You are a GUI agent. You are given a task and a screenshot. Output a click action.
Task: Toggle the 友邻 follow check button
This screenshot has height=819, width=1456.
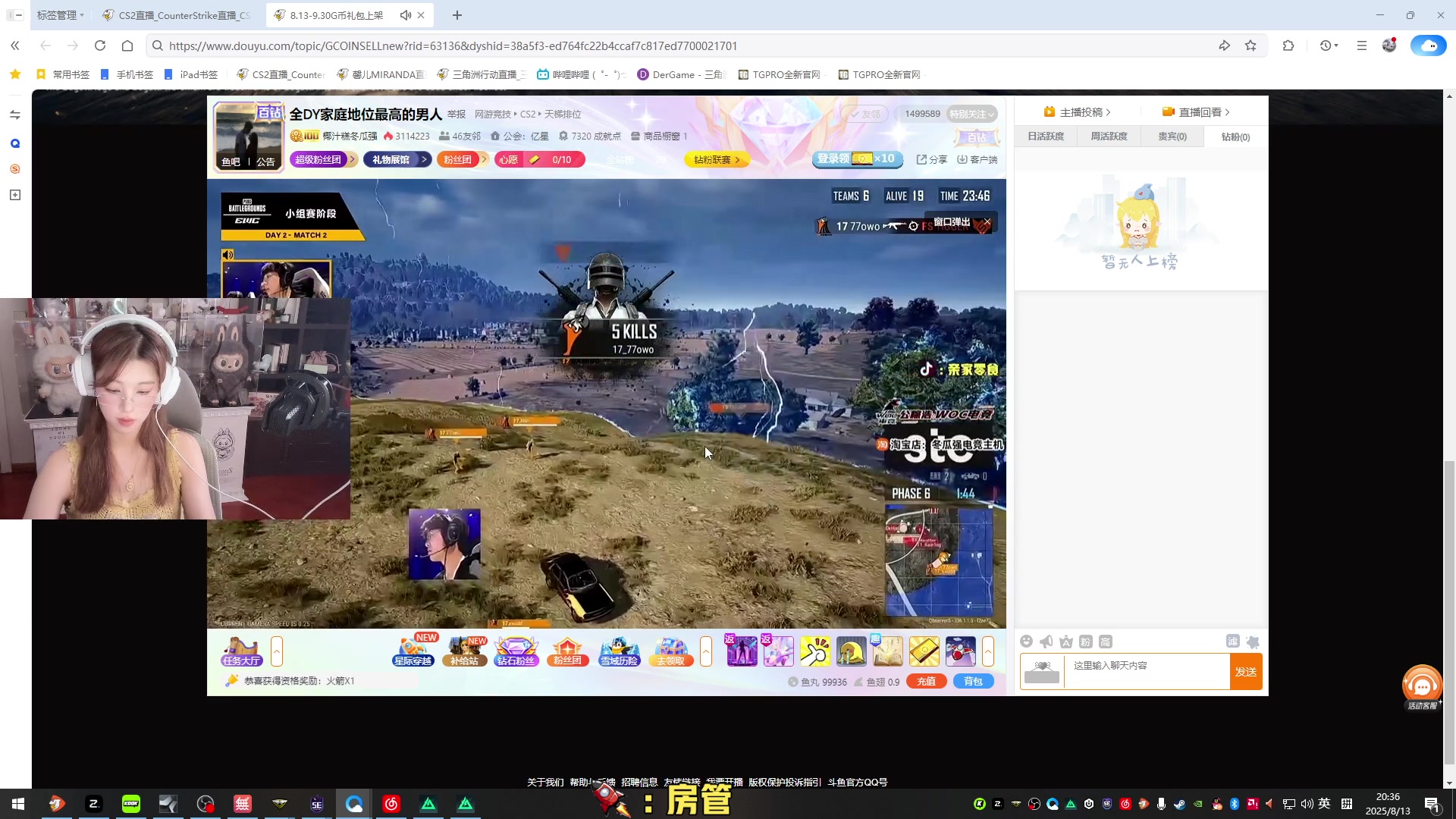864,114
